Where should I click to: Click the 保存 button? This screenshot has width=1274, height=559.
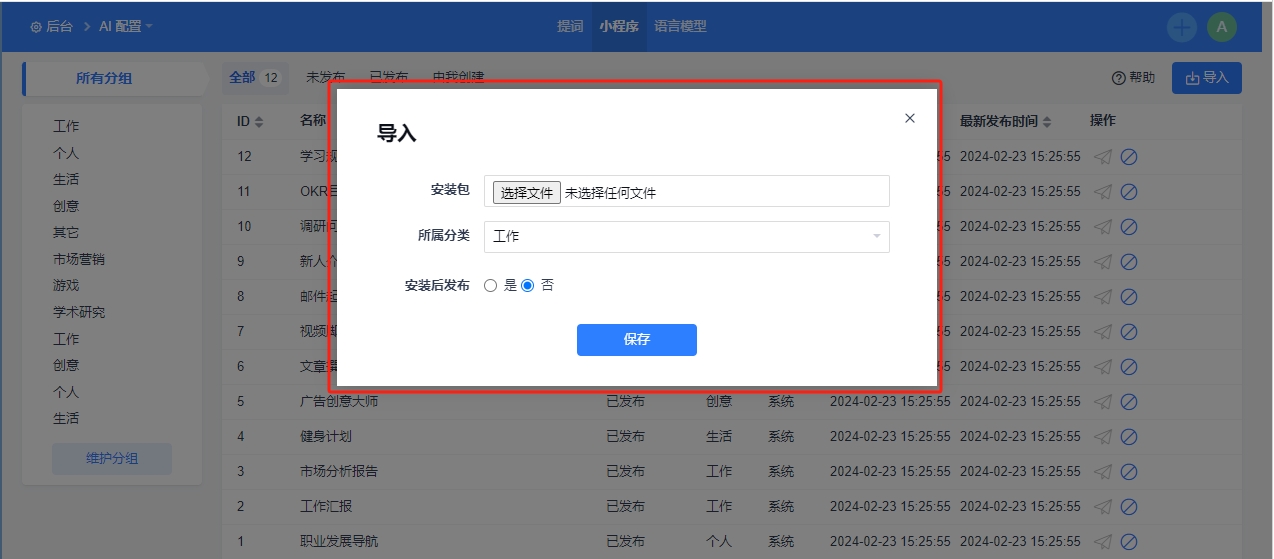coord(636,340)
